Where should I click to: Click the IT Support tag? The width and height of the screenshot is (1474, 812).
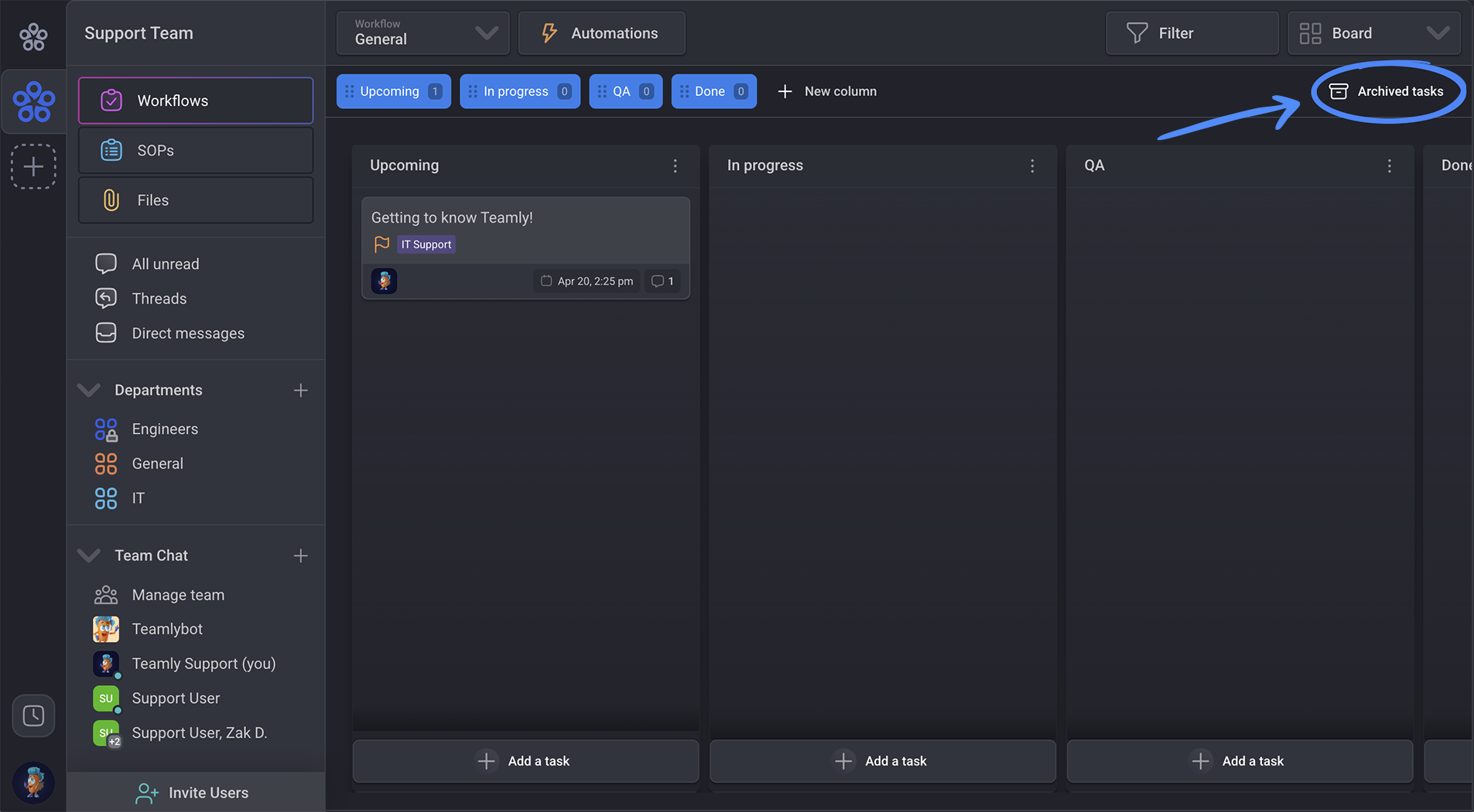426,244
